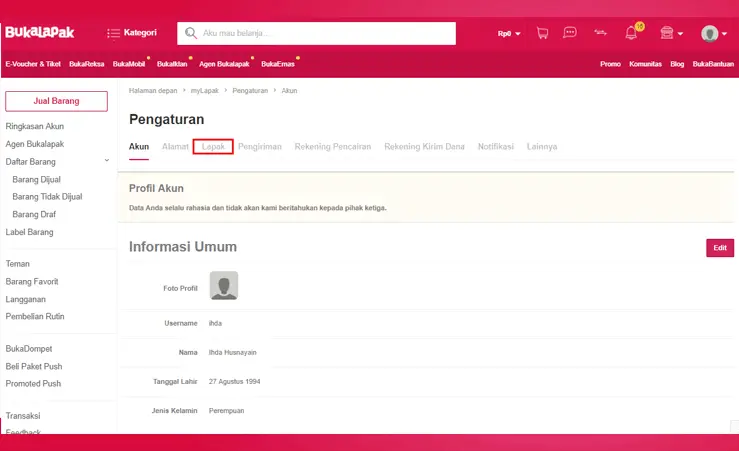The image size is (739, 451).
Task: Open BukaDompet in sidebar
Action: 29,349
